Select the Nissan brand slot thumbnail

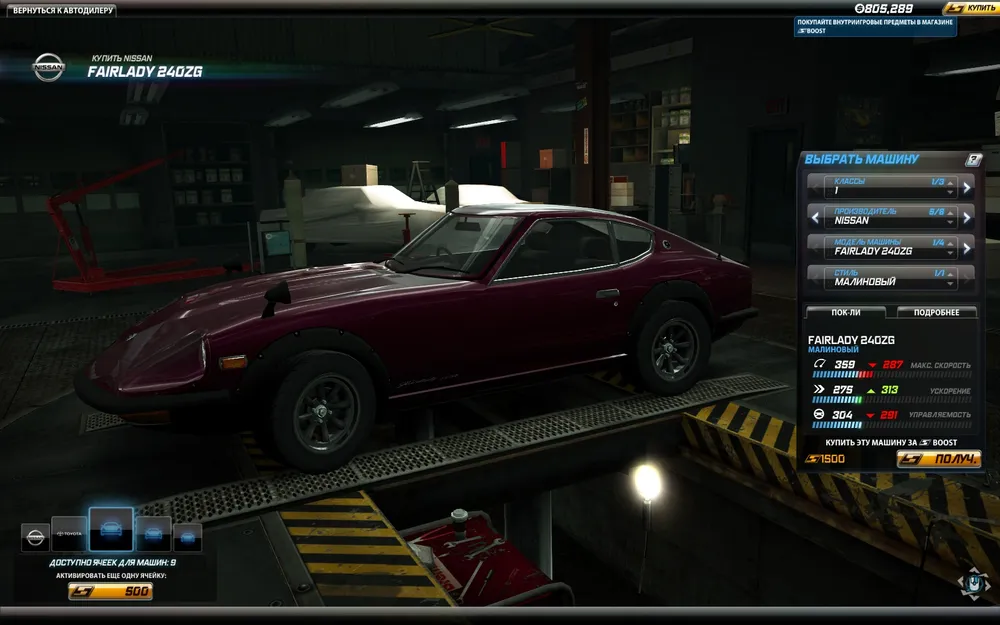(35, 537)
